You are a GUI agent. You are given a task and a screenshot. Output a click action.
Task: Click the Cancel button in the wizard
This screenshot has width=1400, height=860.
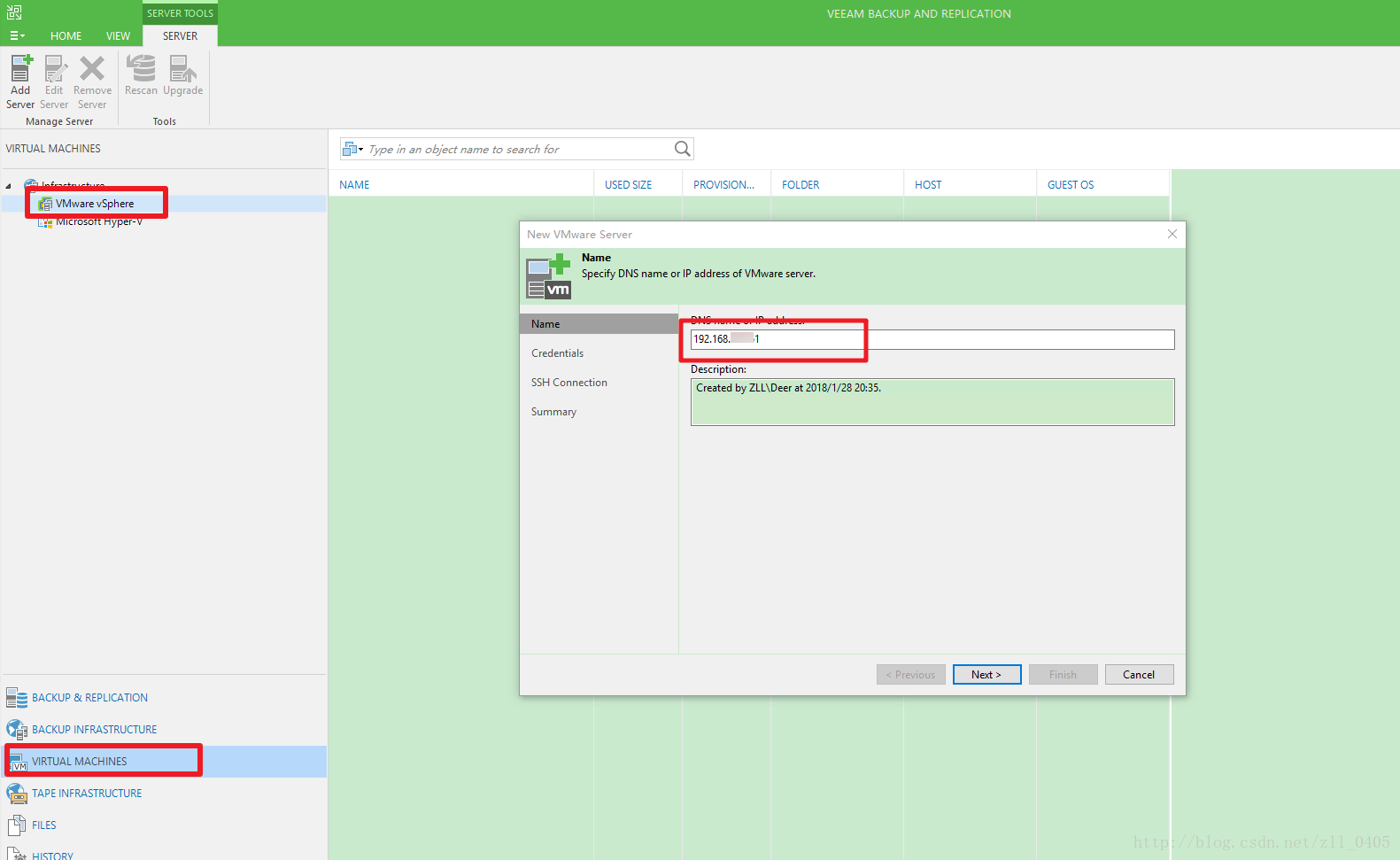[x=1139, y=674]
